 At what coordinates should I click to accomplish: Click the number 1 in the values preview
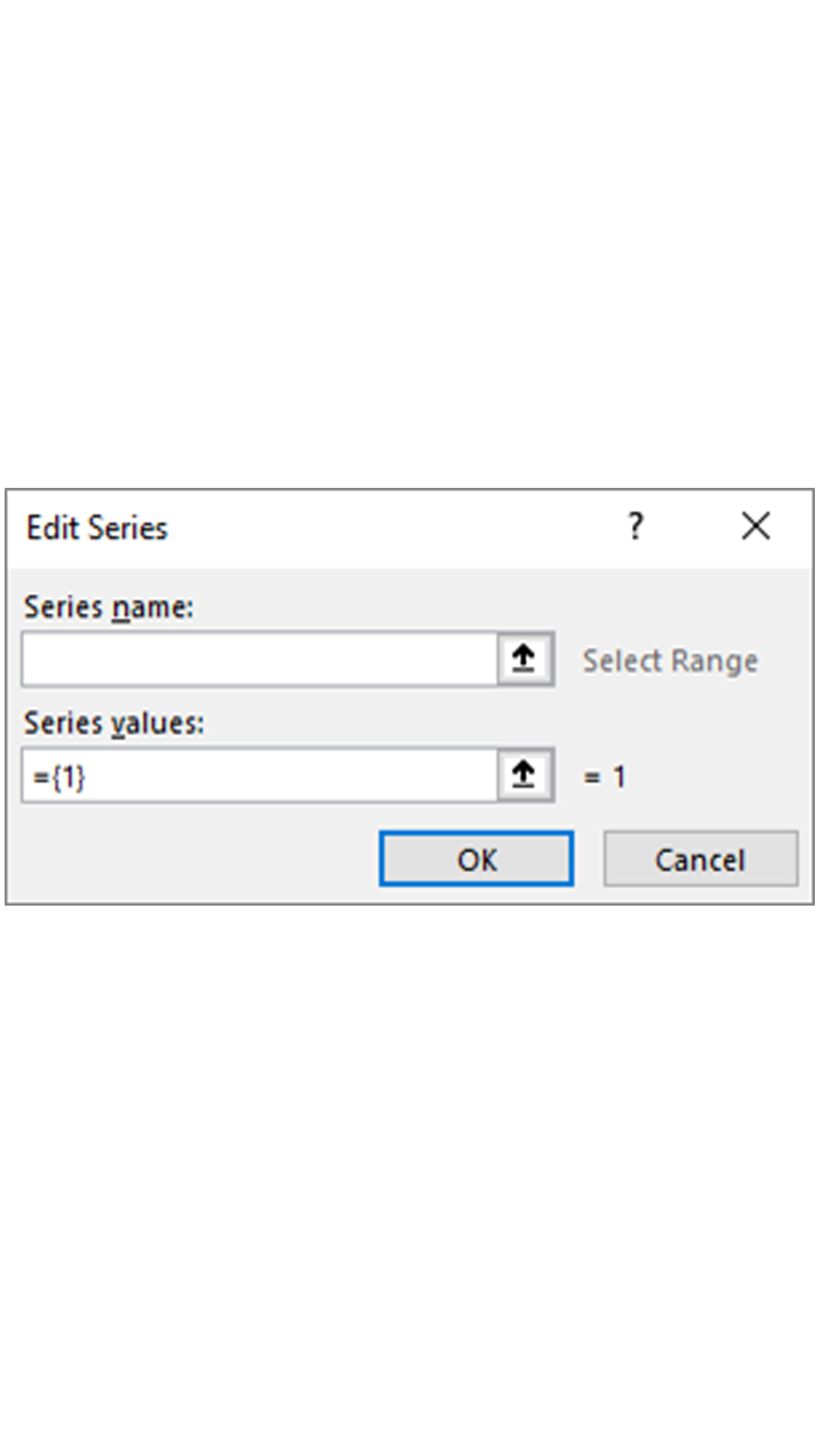point(619,777)
